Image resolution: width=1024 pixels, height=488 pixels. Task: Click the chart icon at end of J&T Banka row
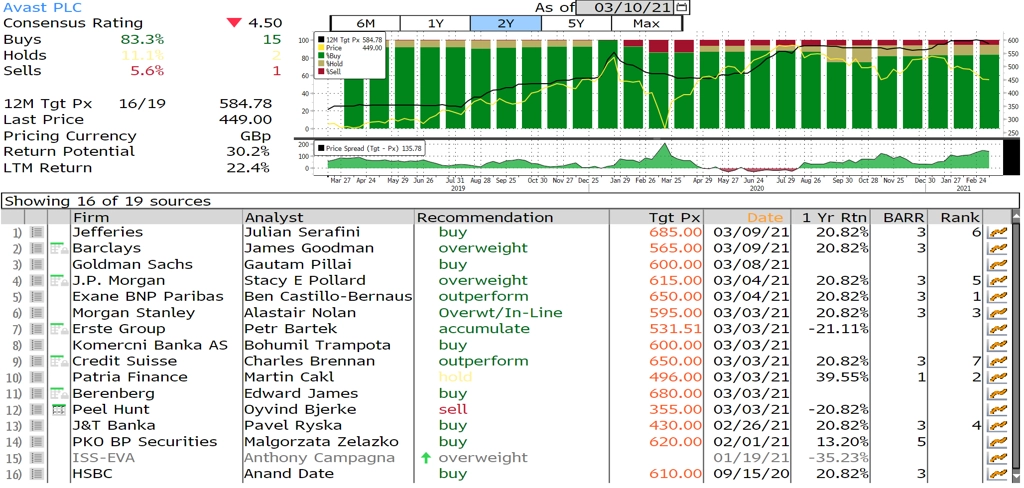click(x=997, y=425)
